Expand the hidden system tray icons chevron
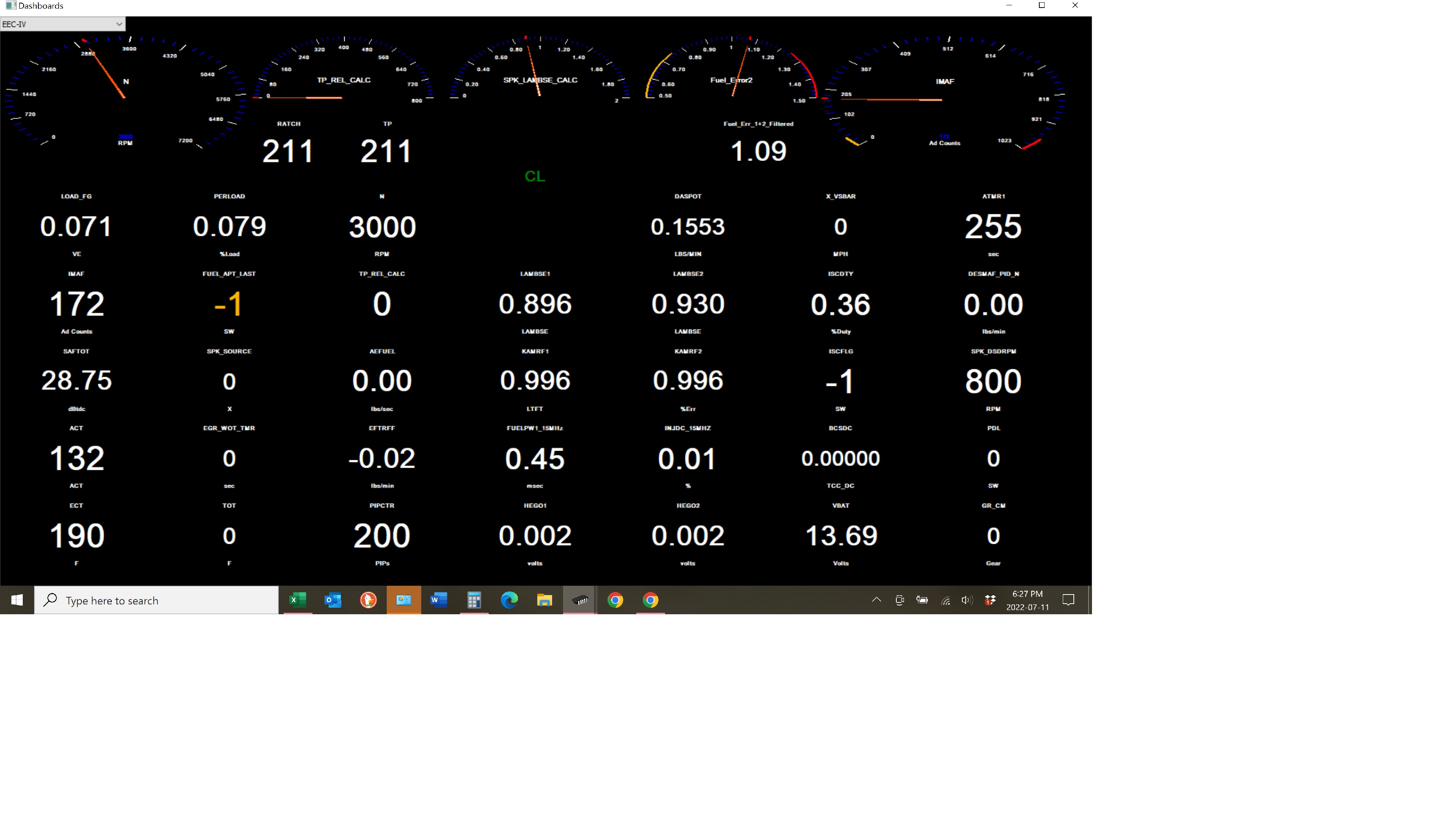This screenshot has height=819, width=1456. (876, 600)
